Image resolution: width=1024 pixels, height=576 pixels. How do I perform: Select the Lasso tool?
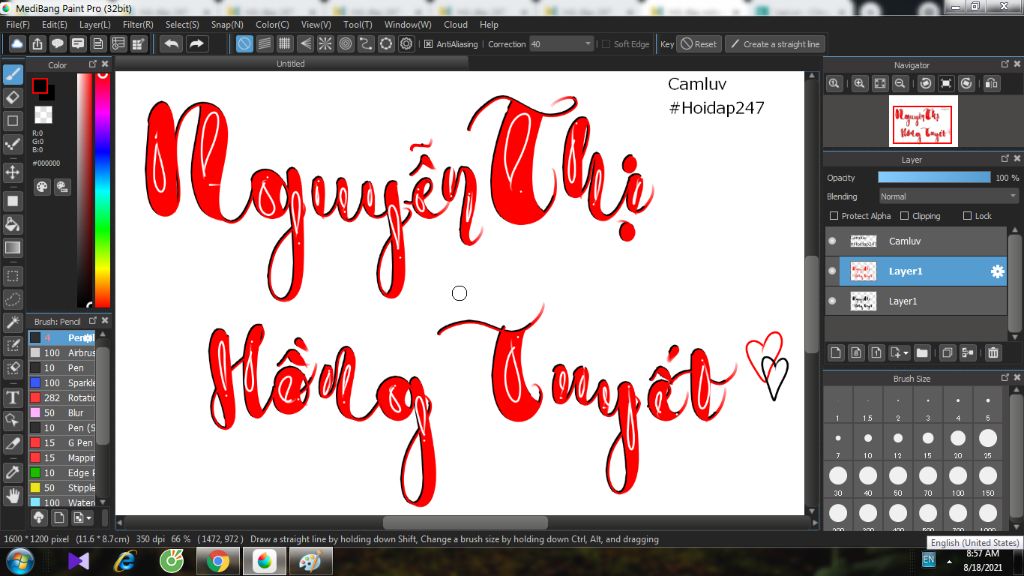pos(12,299)
